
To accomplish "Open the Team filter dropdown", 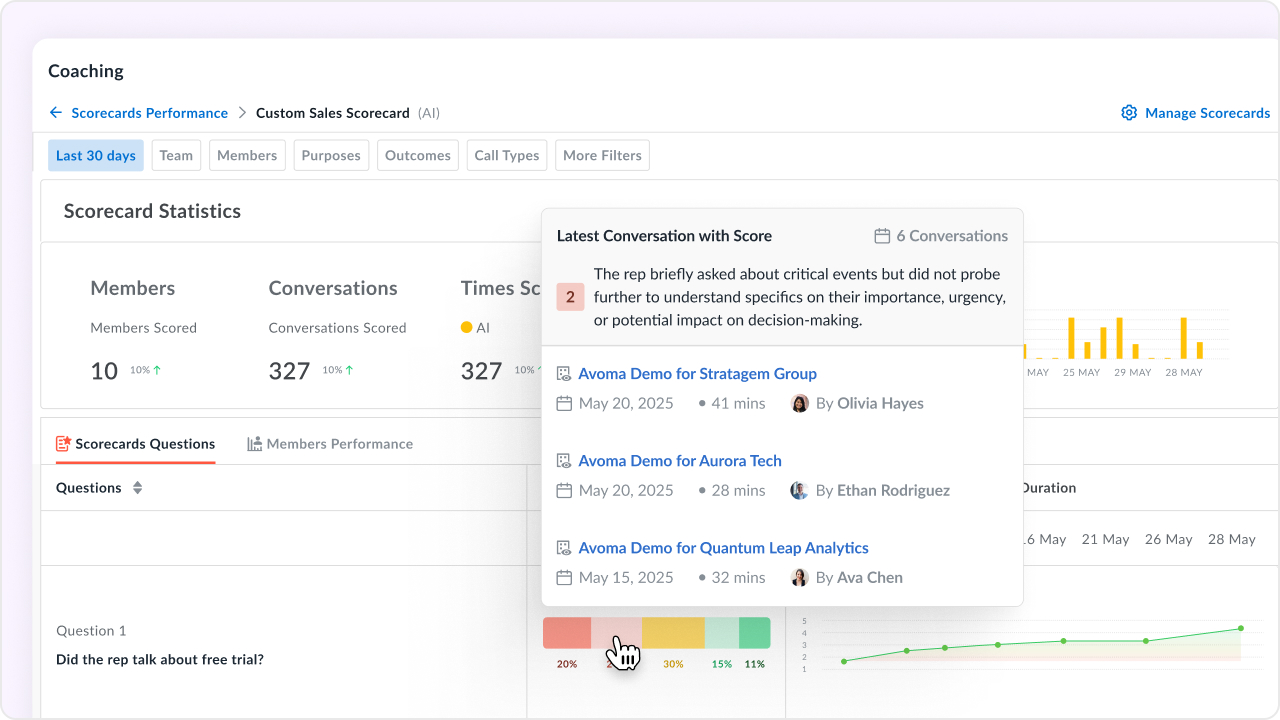I will tap(176, 156).
